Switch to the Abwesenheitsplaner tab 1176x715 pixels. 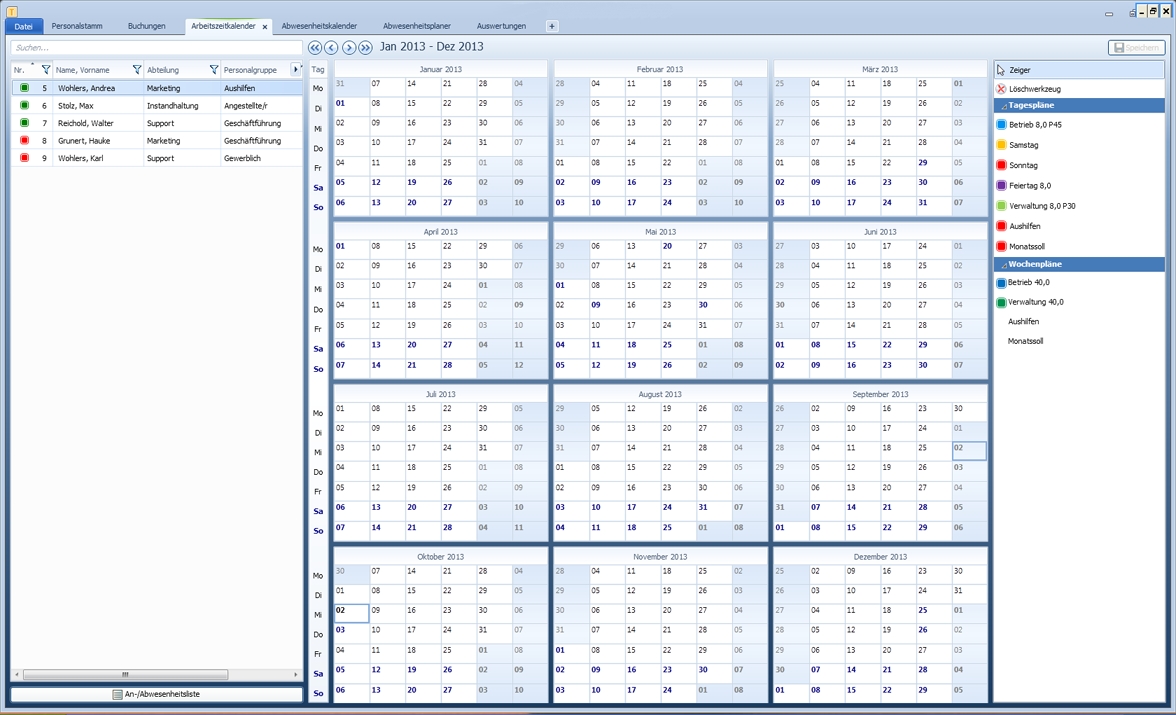[417, 26]
